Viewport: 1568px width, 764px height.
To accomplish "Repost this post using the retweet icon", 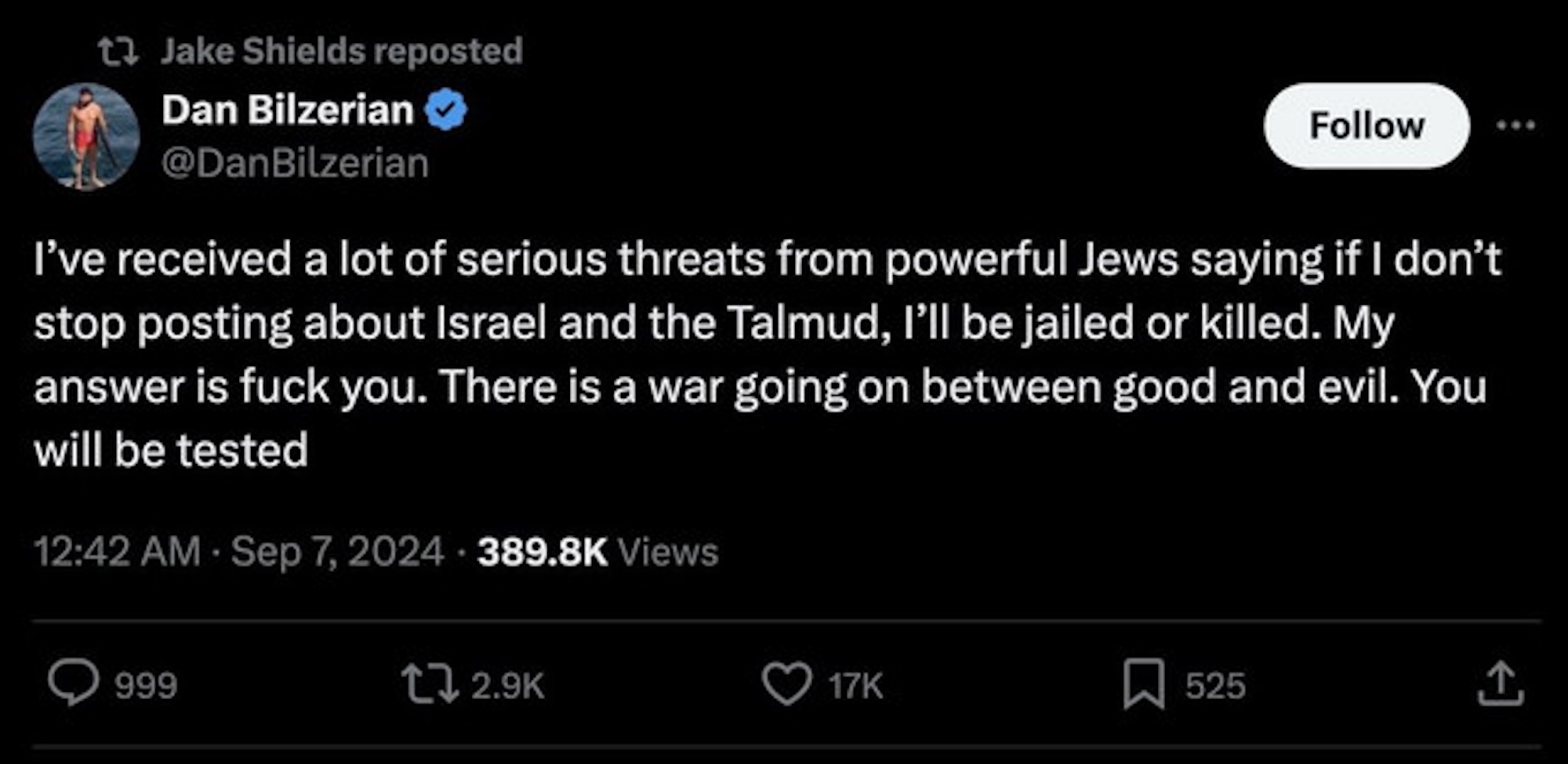I will point(429,684).
